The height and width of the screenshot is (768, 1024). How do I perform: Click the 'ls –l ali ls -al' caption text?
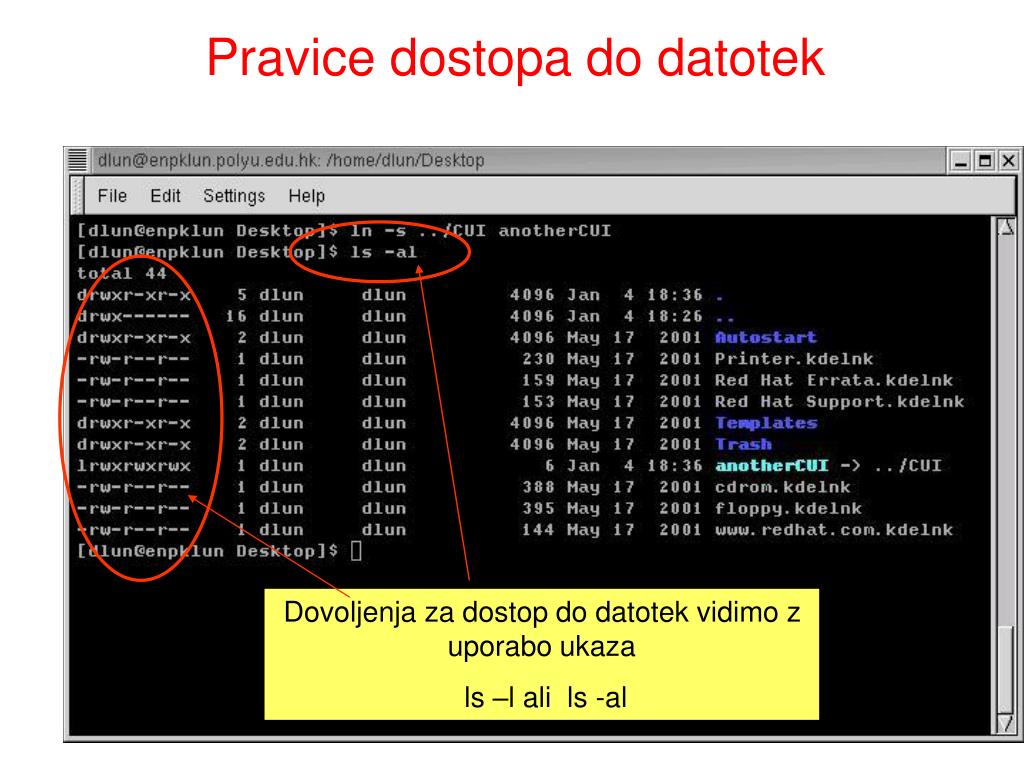click(545, 697)
